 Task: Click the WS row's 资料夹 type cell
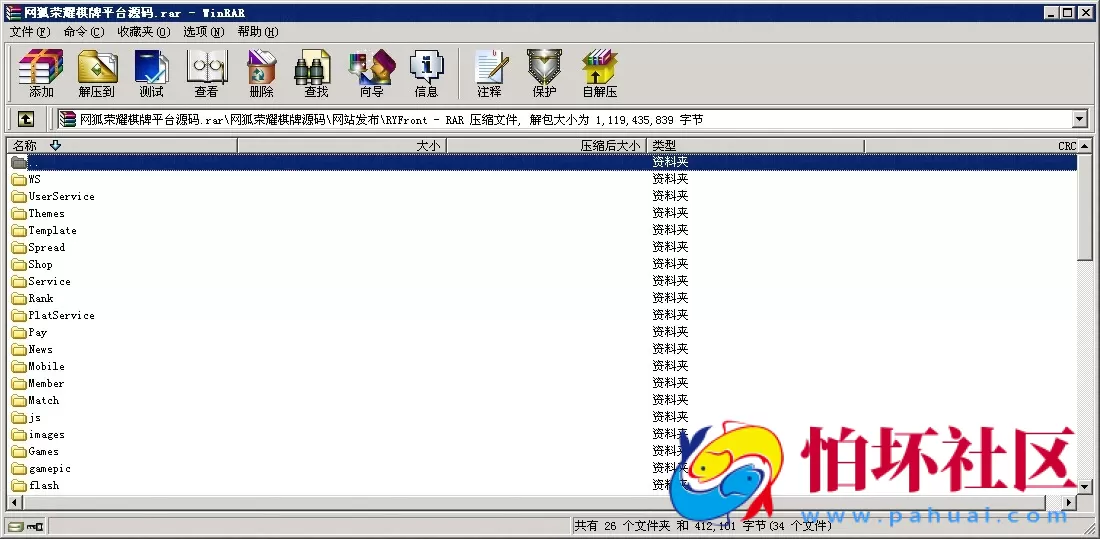pyautogui.click(x=670, y=180)
